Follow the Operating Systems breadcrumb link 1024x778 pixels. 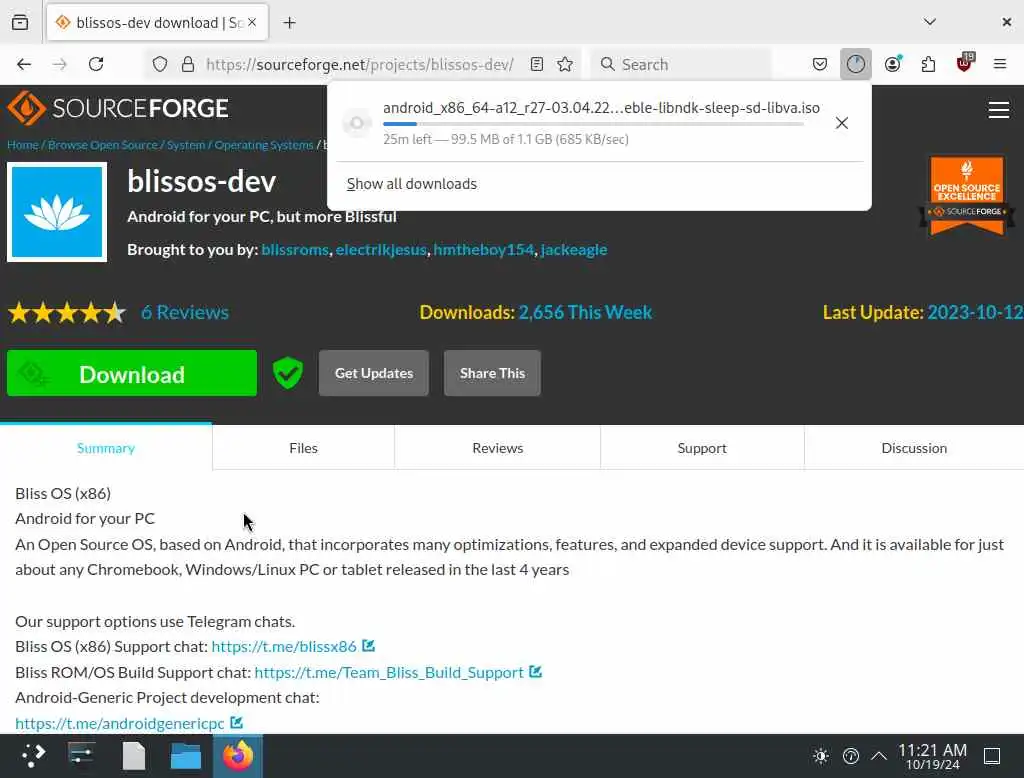(264, 145)
